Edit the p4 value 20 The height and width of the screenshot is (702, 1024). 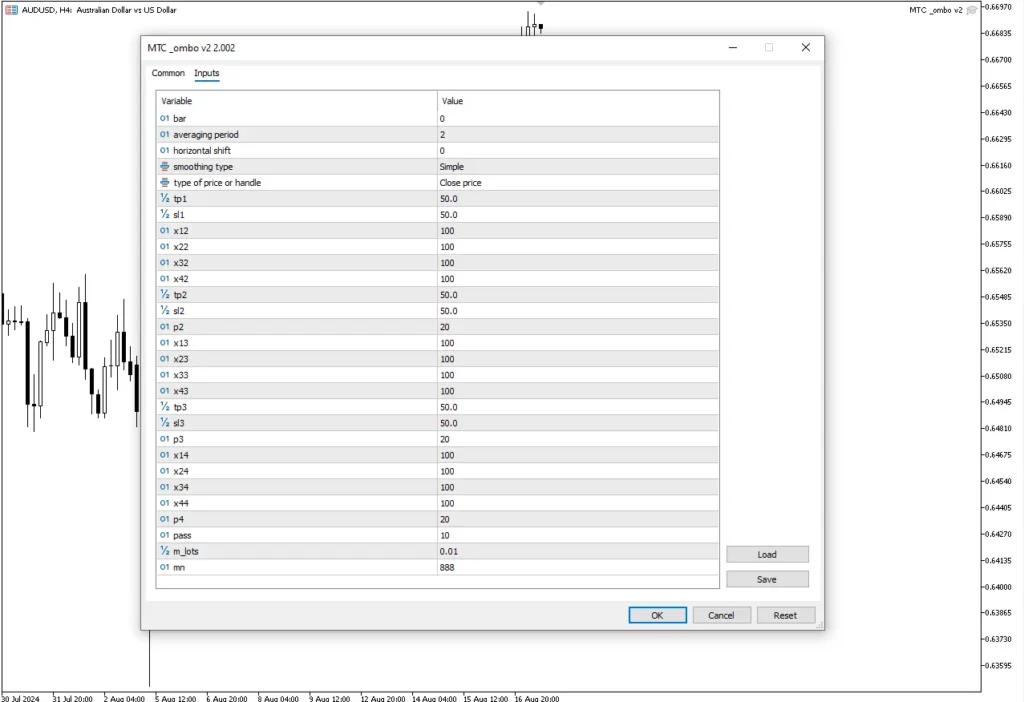pyautogui.click(x=578, y=519)
